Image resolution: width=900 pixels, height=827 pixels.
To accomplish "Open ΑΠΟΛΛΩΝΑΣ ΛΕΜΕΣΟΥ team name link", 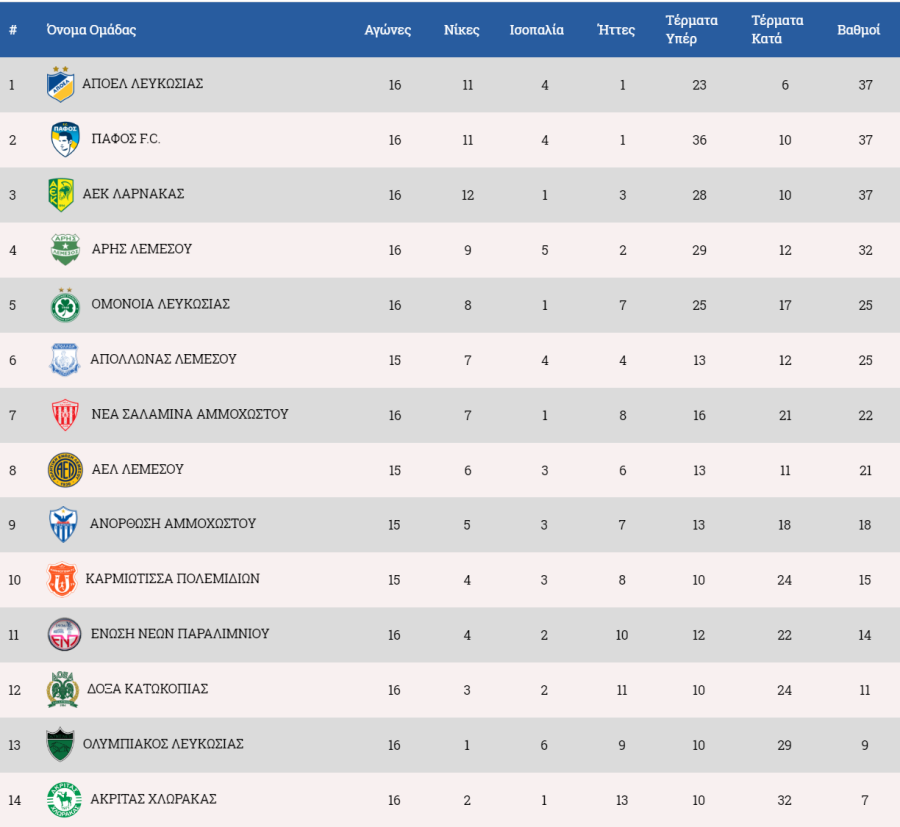I will [163, 359].
